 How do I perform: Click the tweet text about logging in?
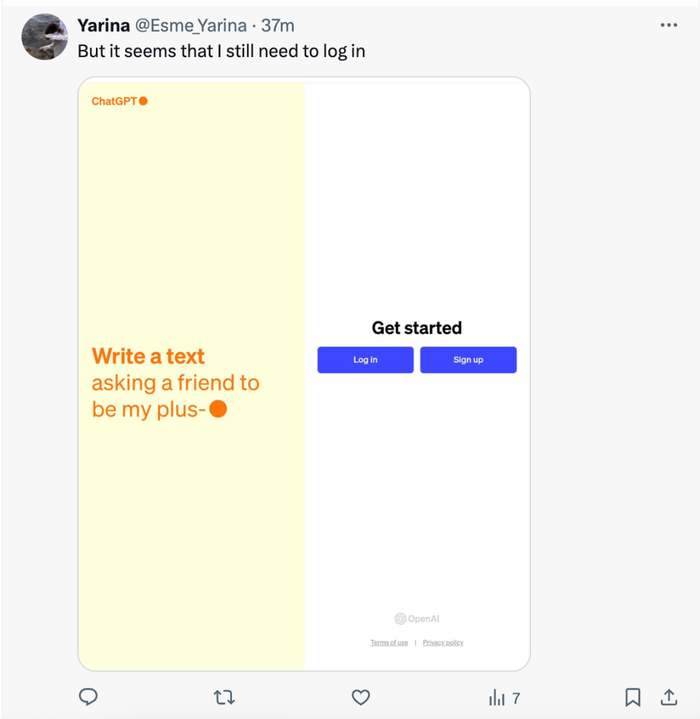tap(221, 51)
